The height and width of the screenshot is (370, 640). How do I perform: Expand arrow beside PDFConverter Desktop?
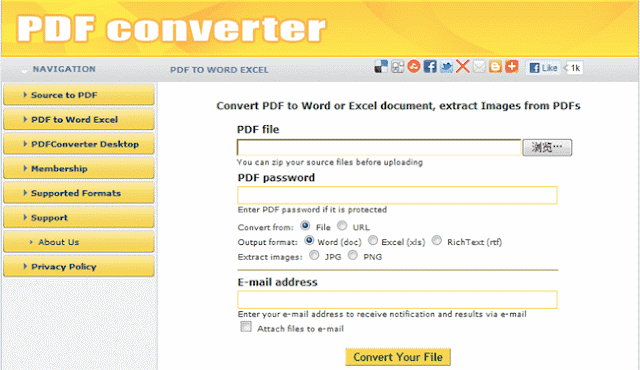(x=25, y=144)
